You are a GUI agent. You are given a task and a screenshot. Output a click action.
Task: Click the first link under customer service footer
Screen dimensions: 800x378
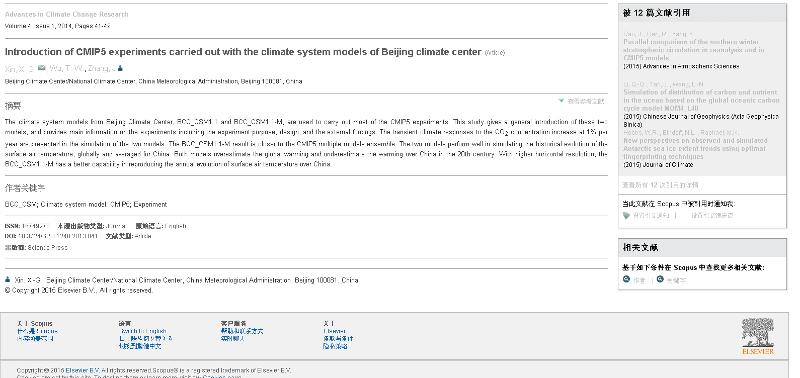pyautogui.click(x=242, y=331)
